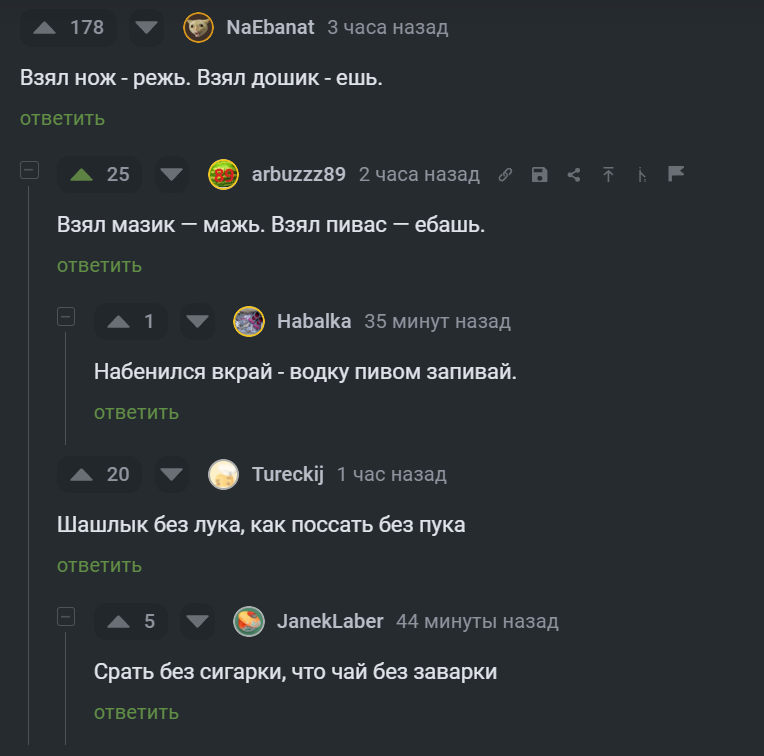Open Tureckij's profile via username
The height and width of the screenshot is (756, 764).
pos(288,474)
